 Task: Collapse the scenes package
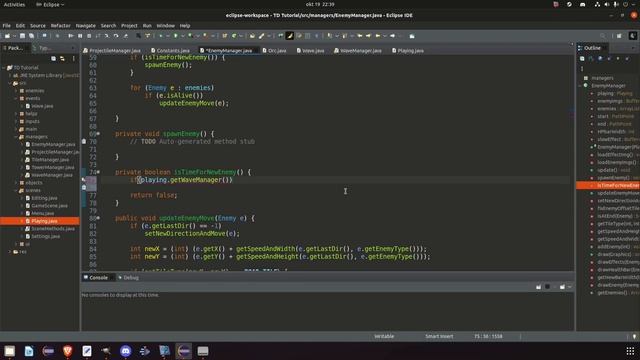(16, 190)
